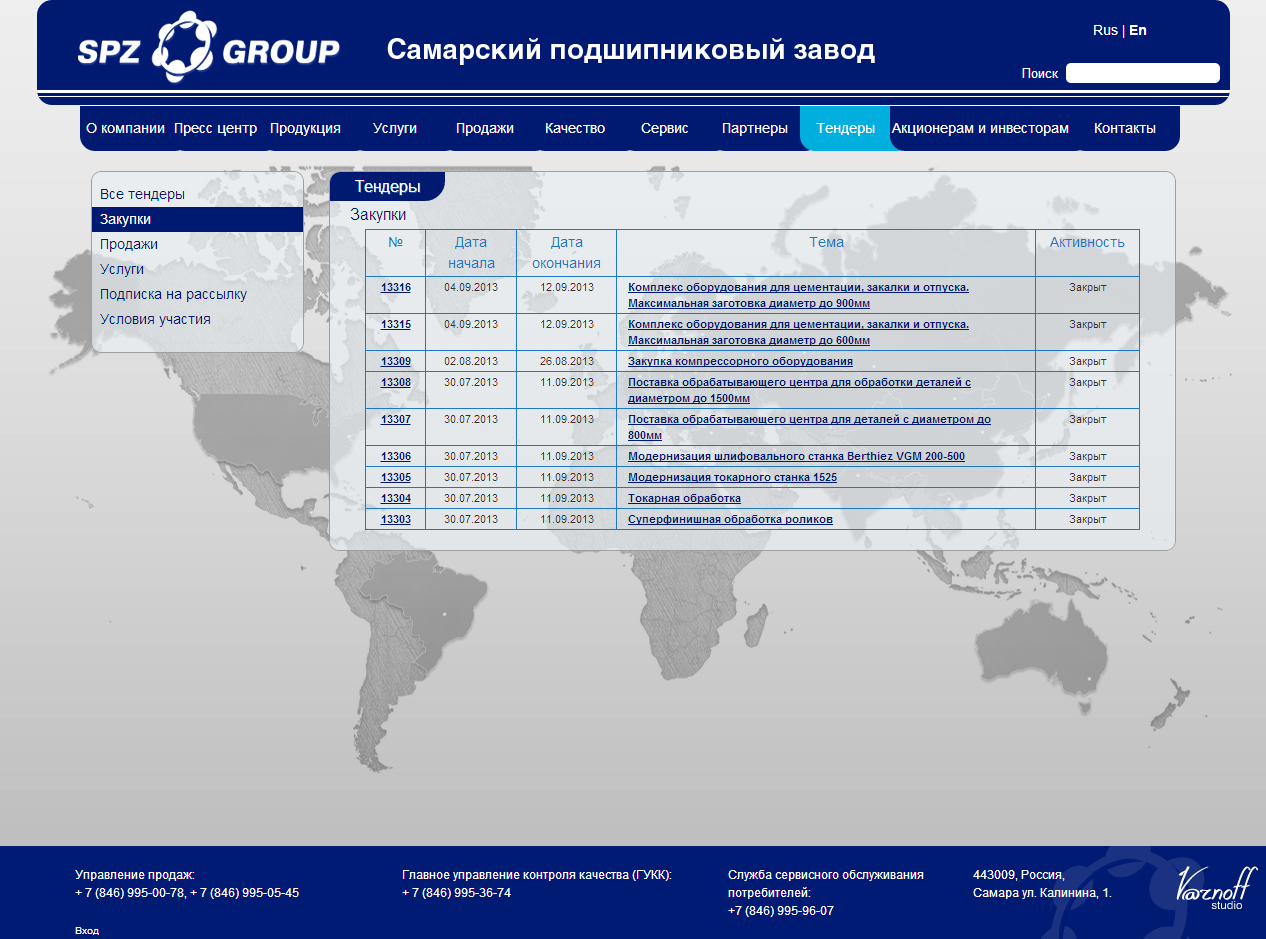The width and height of the screenshot is (1266, 939).
Task: Click the Varnoff studio logo
Action: tap(1215, 887)
